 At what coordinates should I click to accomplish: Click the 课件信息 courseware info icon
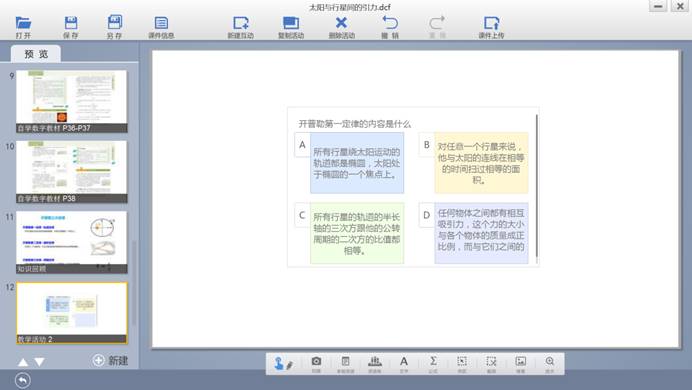[161, 27]
